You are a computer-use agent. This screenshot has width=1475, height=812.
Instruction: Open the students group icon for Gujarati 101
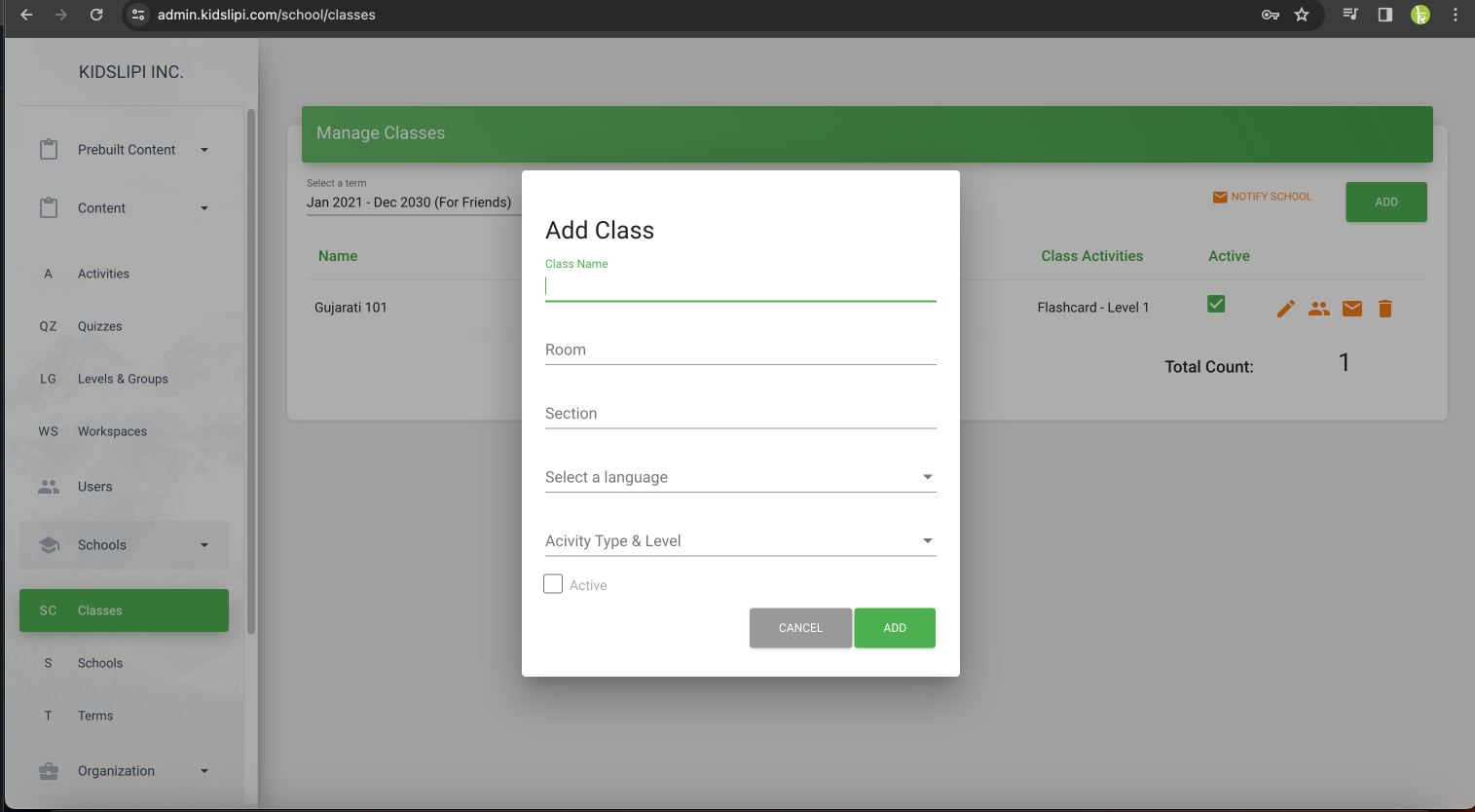click(1318, 309)
